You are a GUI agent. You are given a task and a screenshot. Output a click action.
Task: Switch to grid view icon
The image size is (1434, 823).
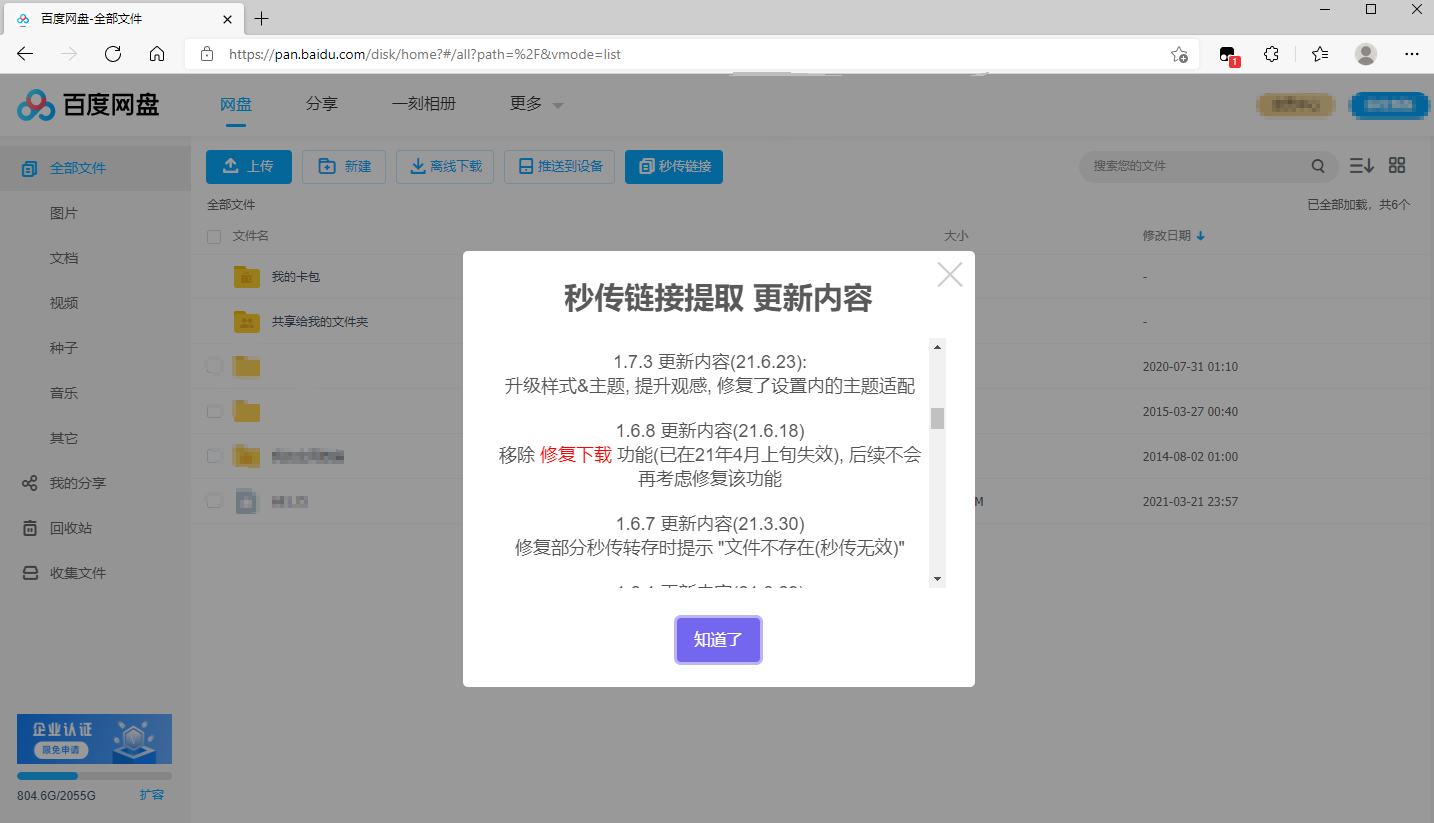(x=1397, y=166)
